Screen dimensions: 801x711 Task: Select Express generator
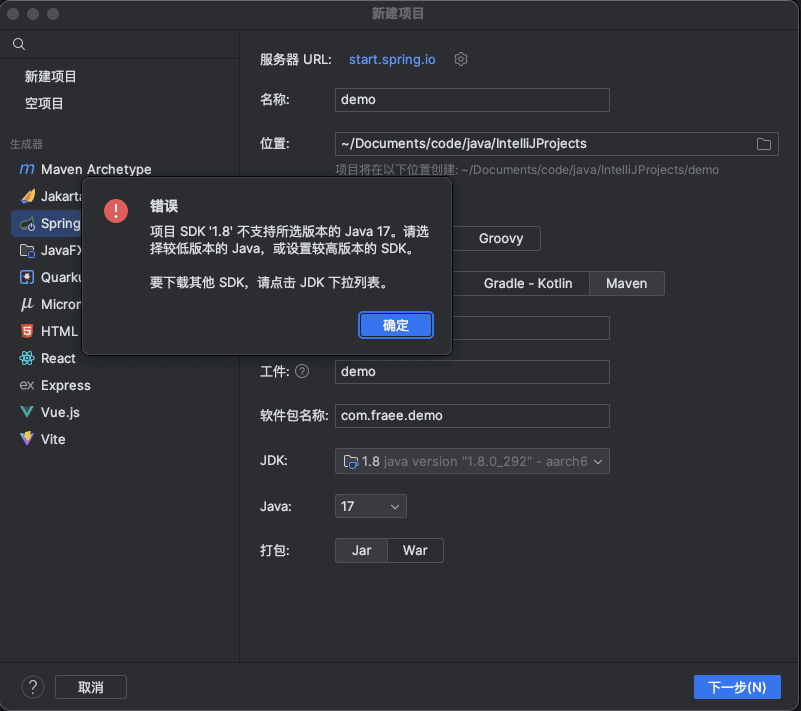pyautogui.click(x=66, y=385)
